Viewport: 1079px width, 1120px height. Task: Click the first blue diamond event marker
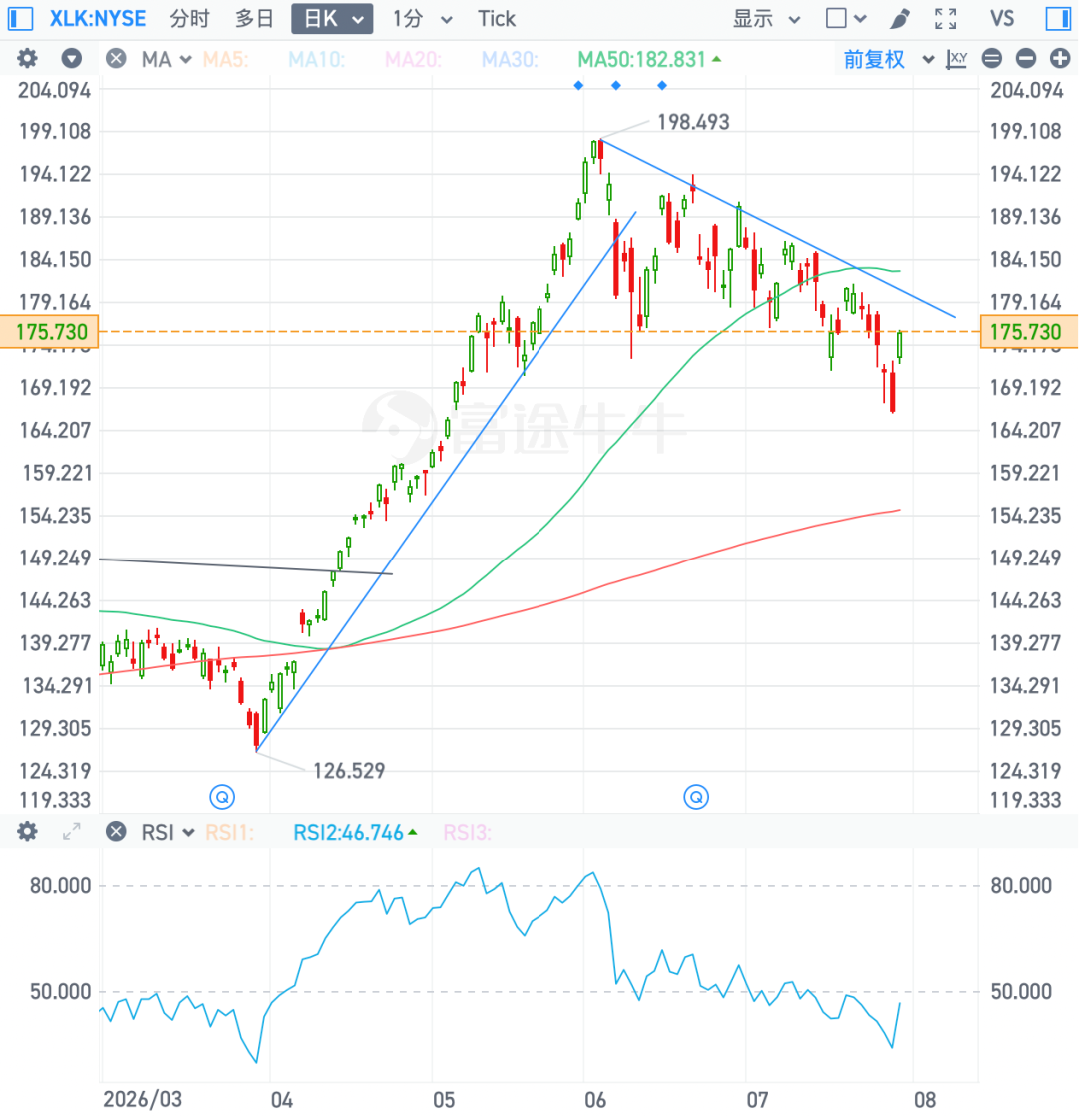(x=579, y=86)
